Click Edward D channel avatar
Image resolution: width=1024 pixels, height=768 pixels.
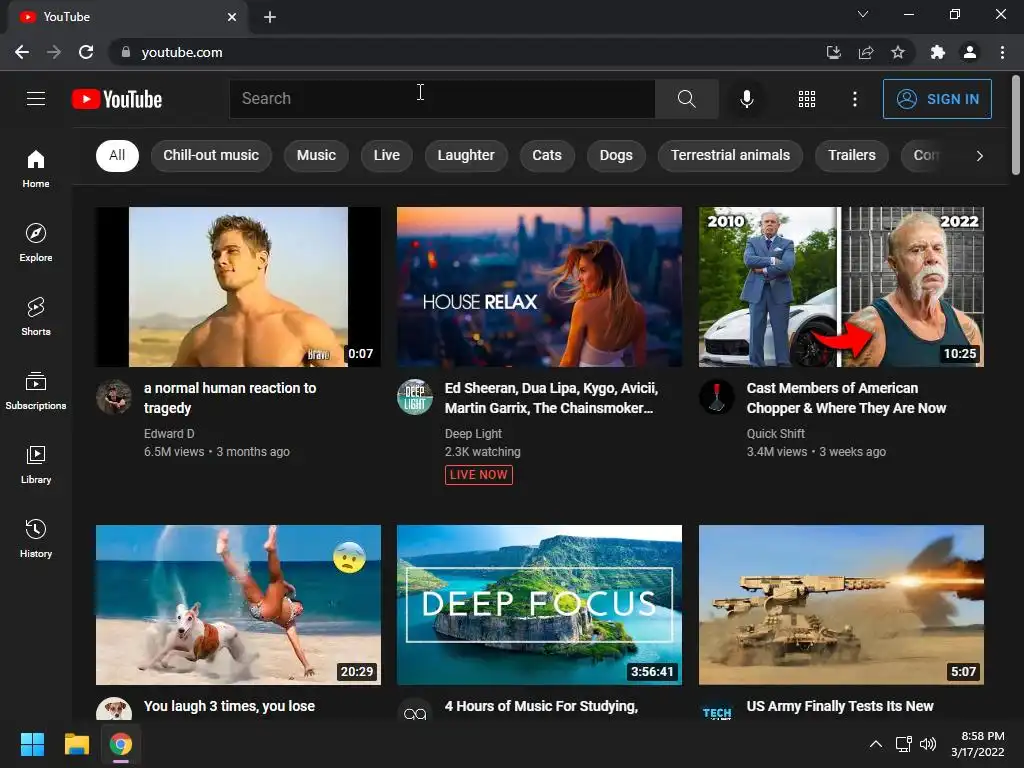pos(114,396)
